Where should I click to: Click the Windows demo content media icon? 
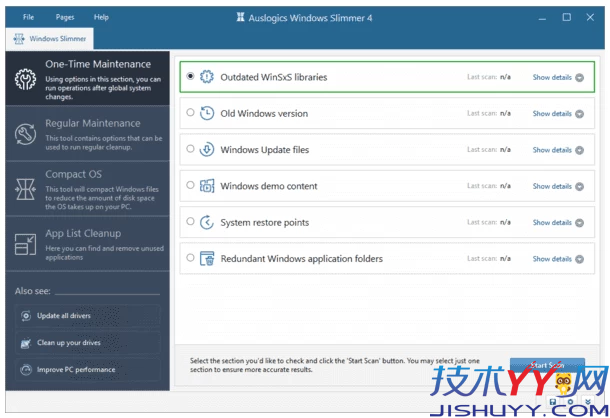click(x=207, y=186)
